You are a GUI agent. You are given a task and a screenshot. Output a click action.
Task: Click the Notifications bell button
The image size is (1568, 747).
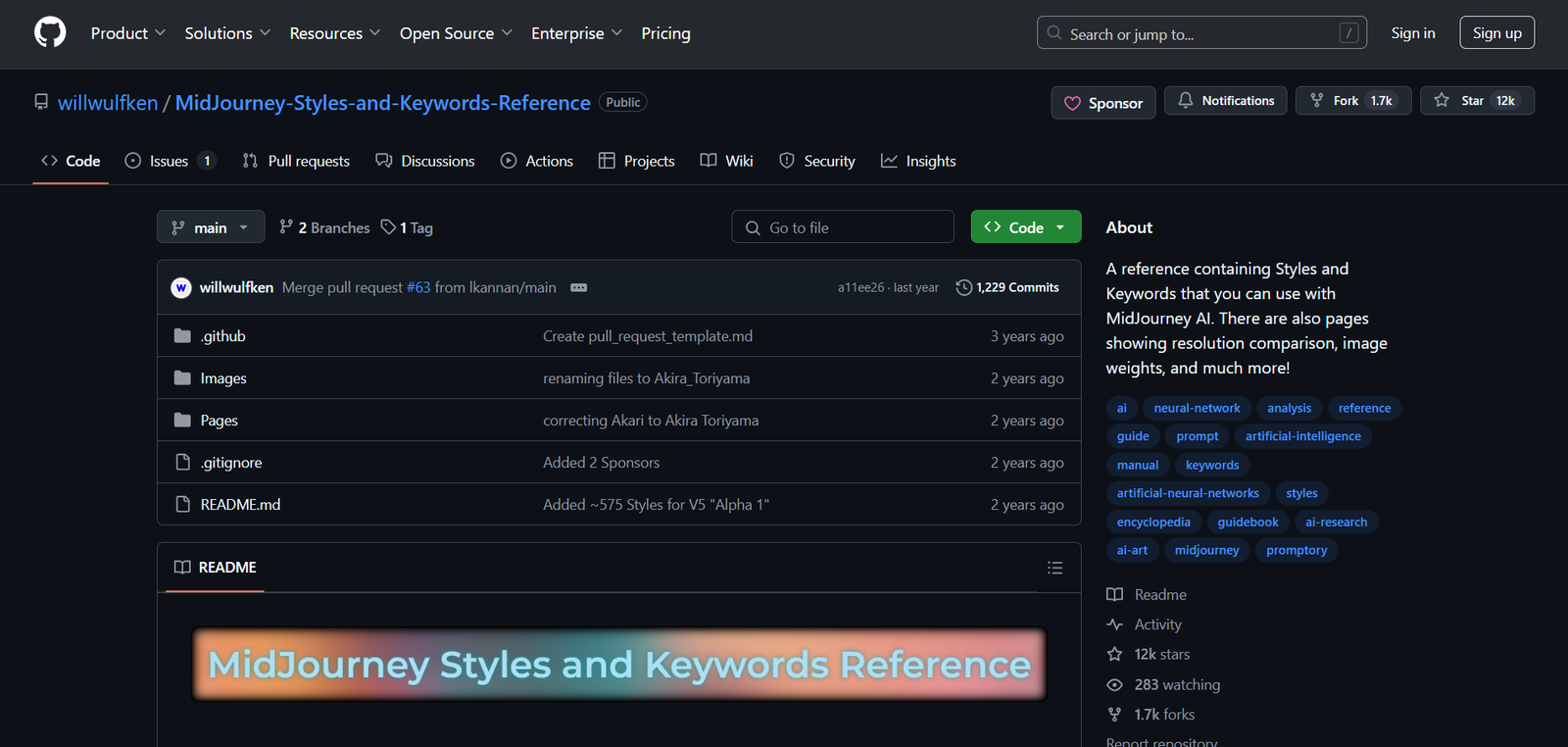1225,101
